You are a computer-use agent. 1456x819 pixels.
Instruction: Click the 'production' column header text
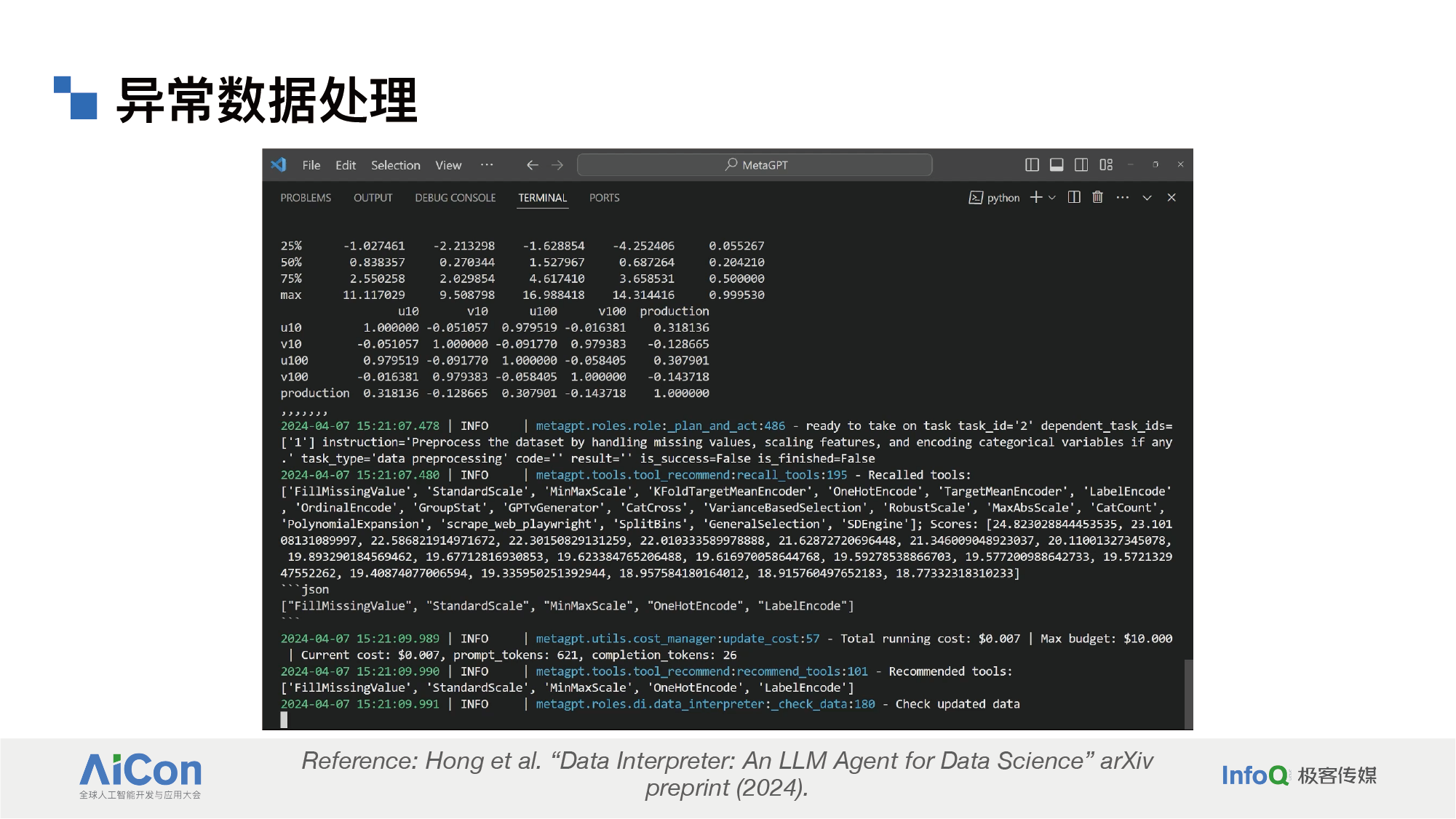675,311
